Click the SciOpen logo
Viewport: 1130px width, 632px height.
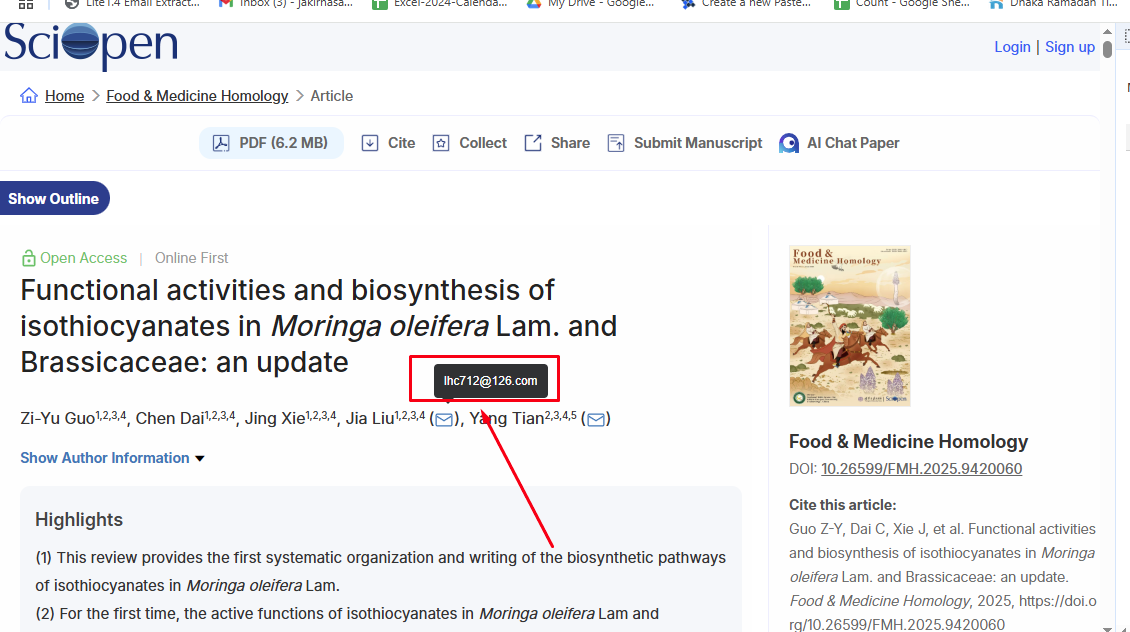pos(90,46)
